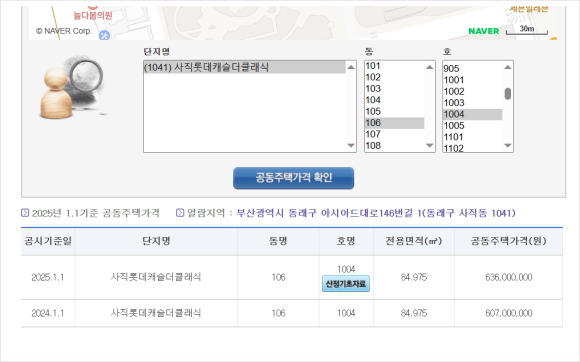Screen dimensions: 580x362
Task: Select building 104 in the 동 list
Action: (394, 100)
